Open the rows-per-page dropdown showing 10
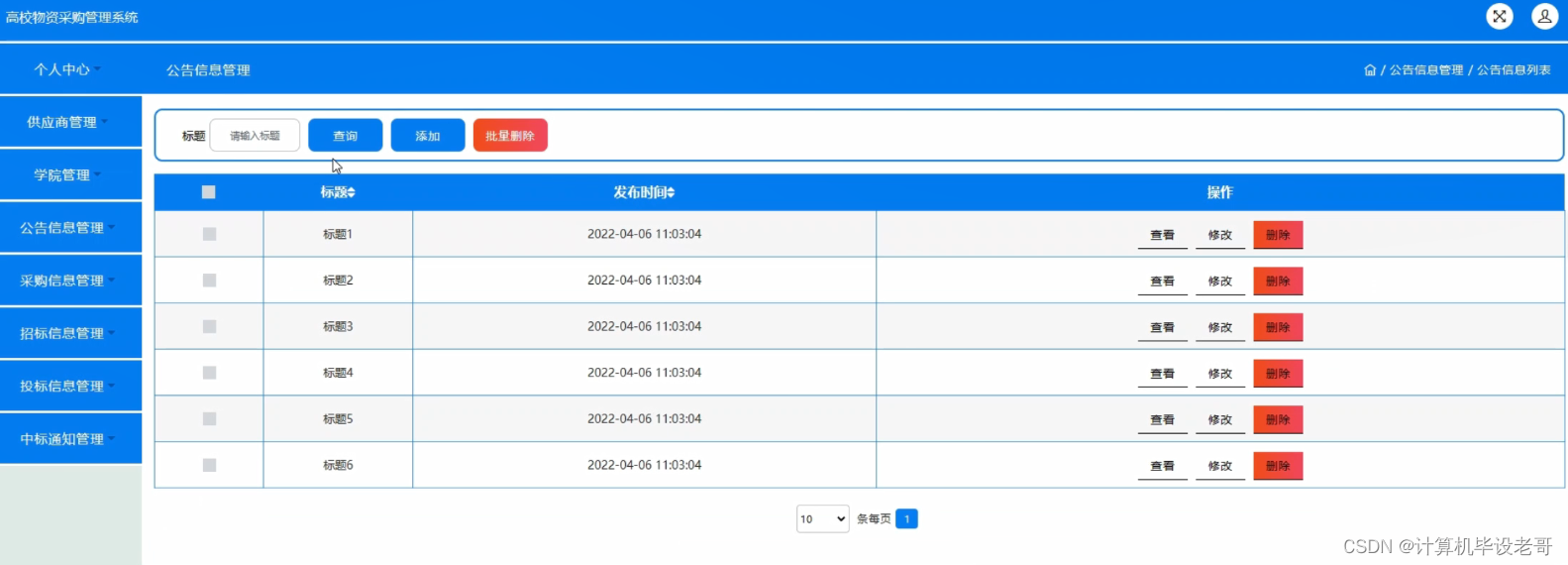1568x565 pixels. 822,518
